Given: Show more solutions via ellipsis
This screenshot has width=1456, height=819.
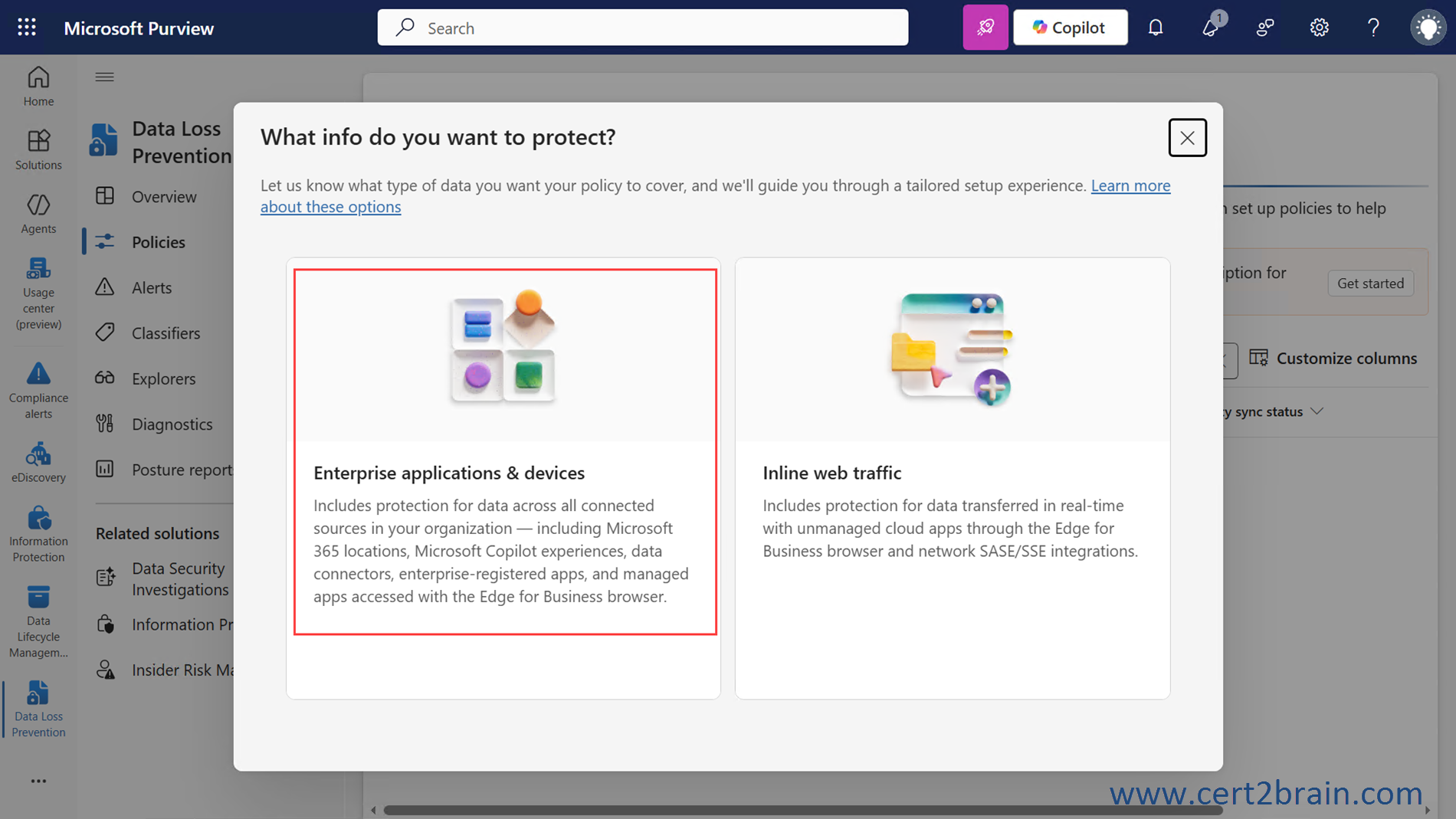Looking at the screenshot, I should pos(38,781).
